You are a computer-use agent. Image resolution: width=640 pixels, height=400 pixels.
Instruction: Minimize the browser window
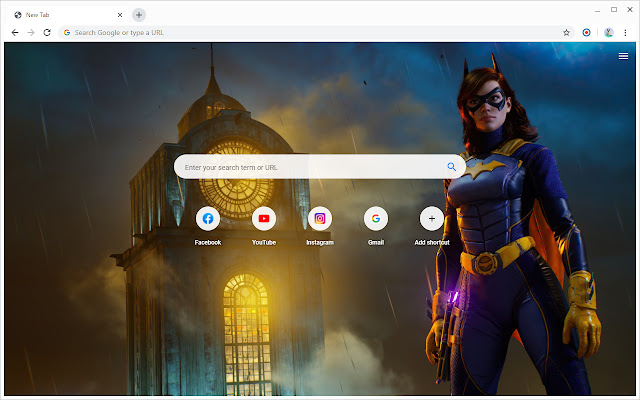[598, 10]
